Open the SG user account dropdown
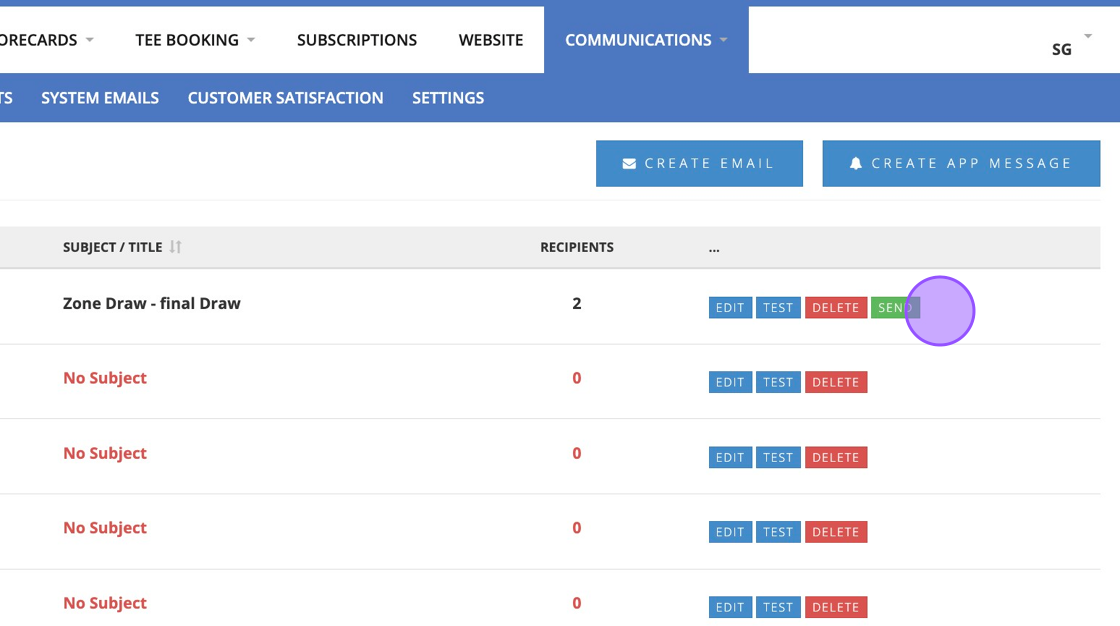The height and width of the screenshot is (626, 1120). click(x=1087, y=37)
